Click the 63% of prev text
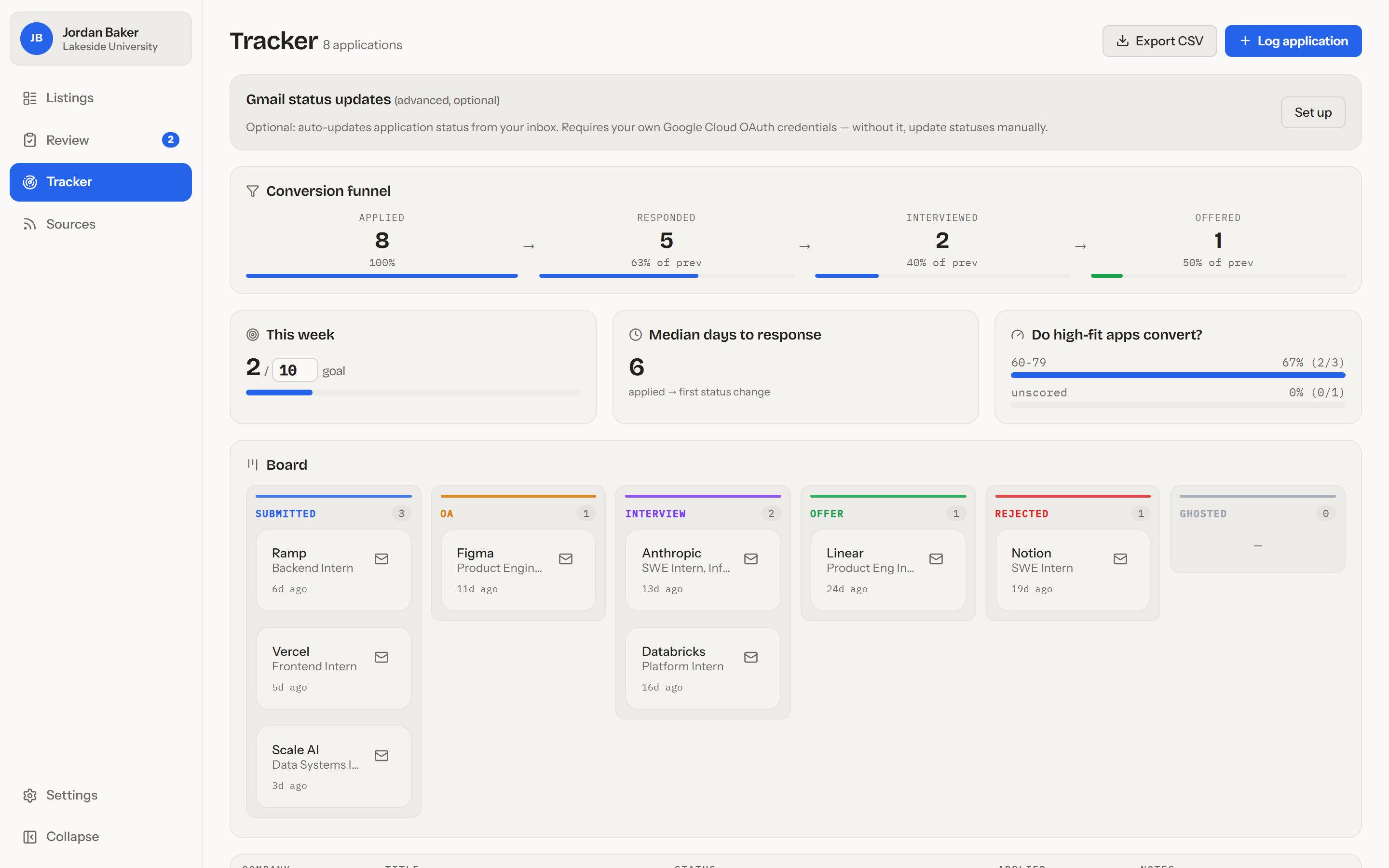Screen dimensions: 1389x868 click(x=667, y=263)
